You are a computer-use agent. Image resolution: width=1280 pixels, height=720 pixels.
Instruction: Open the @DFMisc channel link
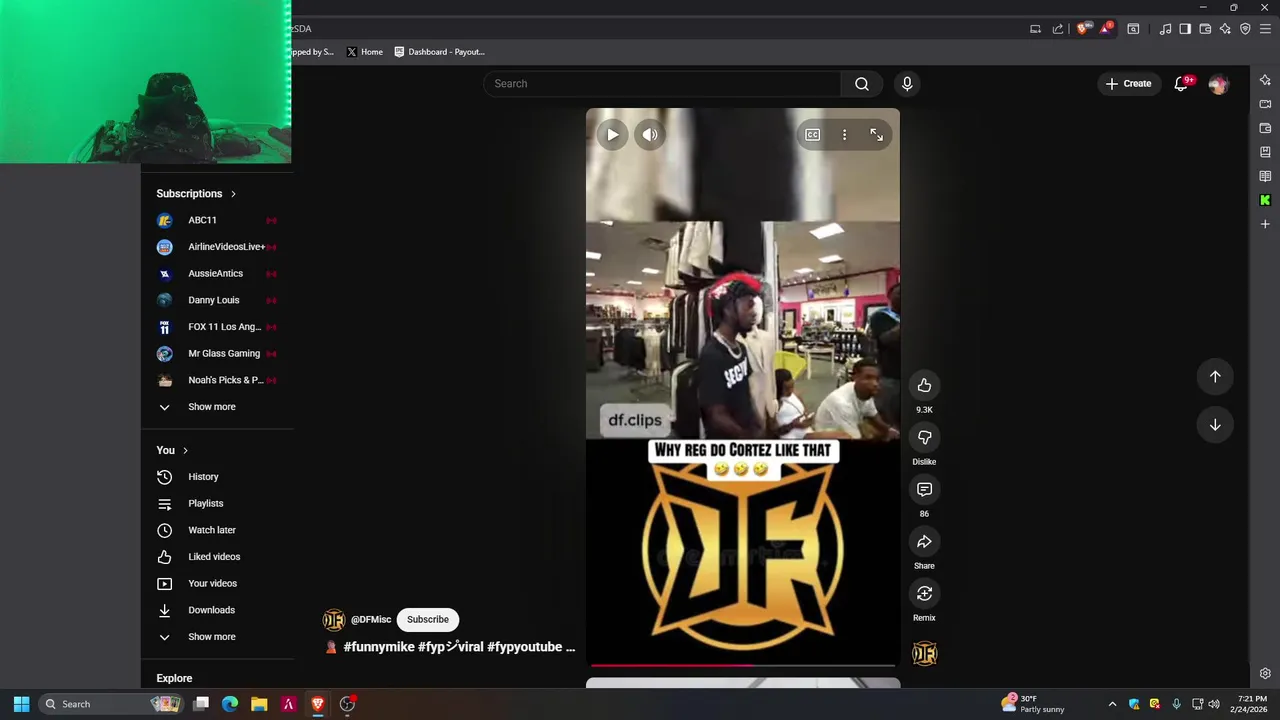[x=371, y=620]
